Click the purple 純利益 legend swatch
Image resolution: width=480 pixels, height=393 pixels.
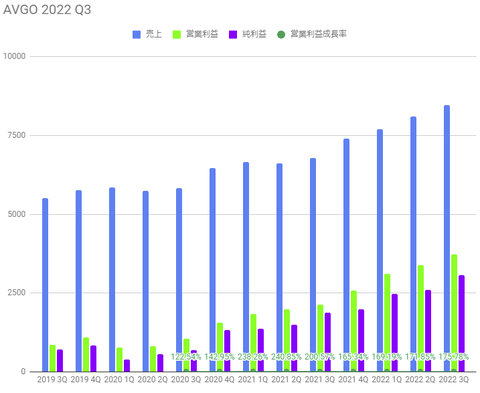tap(233, 34)
